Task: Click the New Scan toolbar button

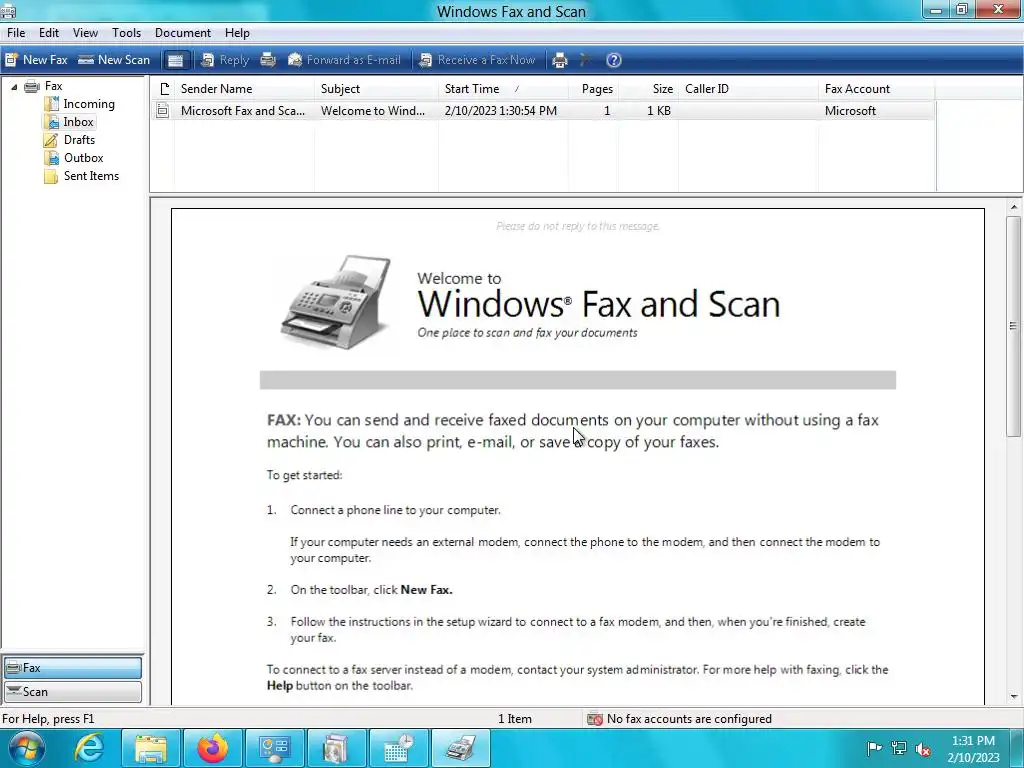Action: coord(114,60)
